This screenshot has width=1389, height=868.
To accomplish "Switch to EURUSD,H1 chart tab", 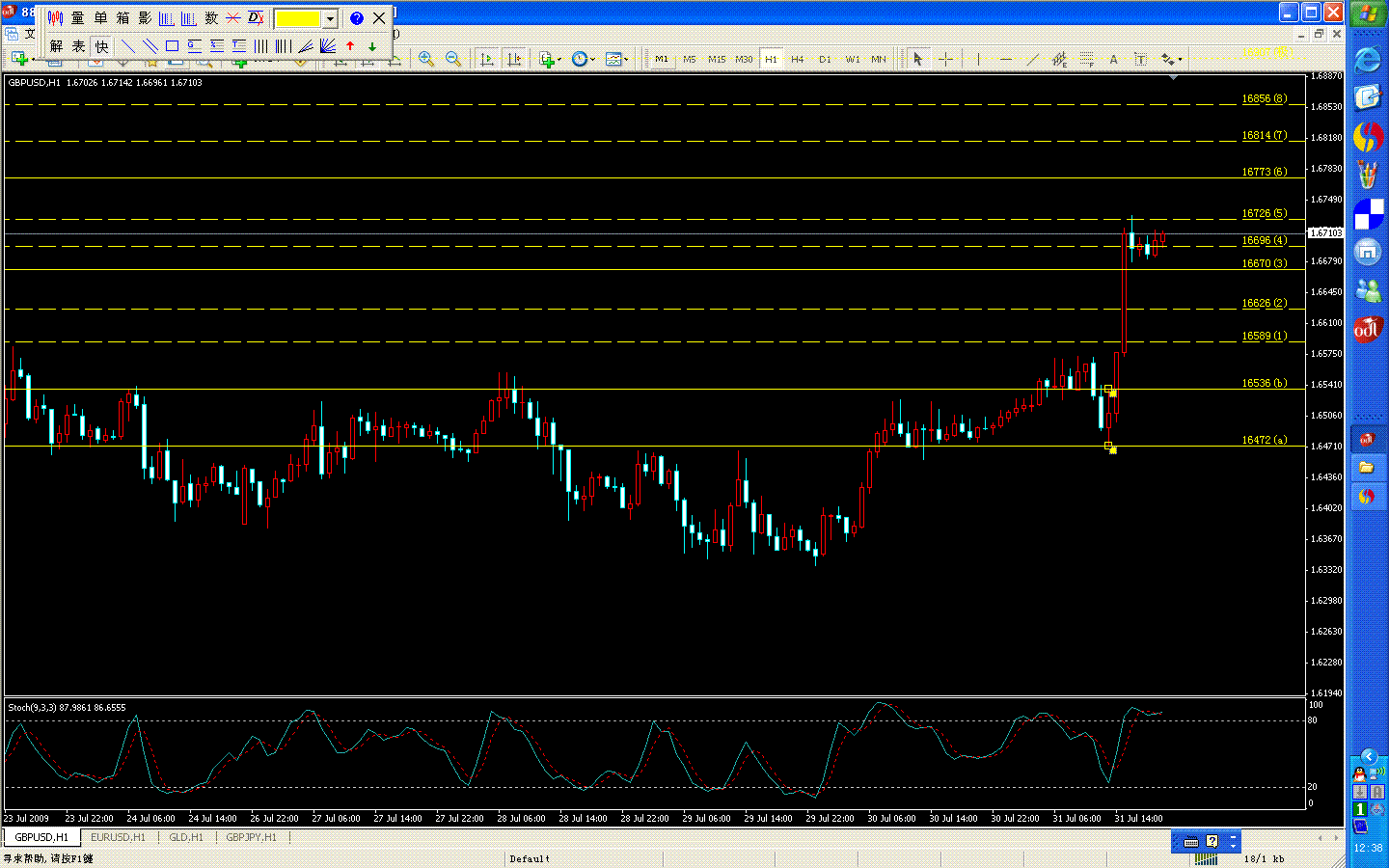I will pos(118,837).
